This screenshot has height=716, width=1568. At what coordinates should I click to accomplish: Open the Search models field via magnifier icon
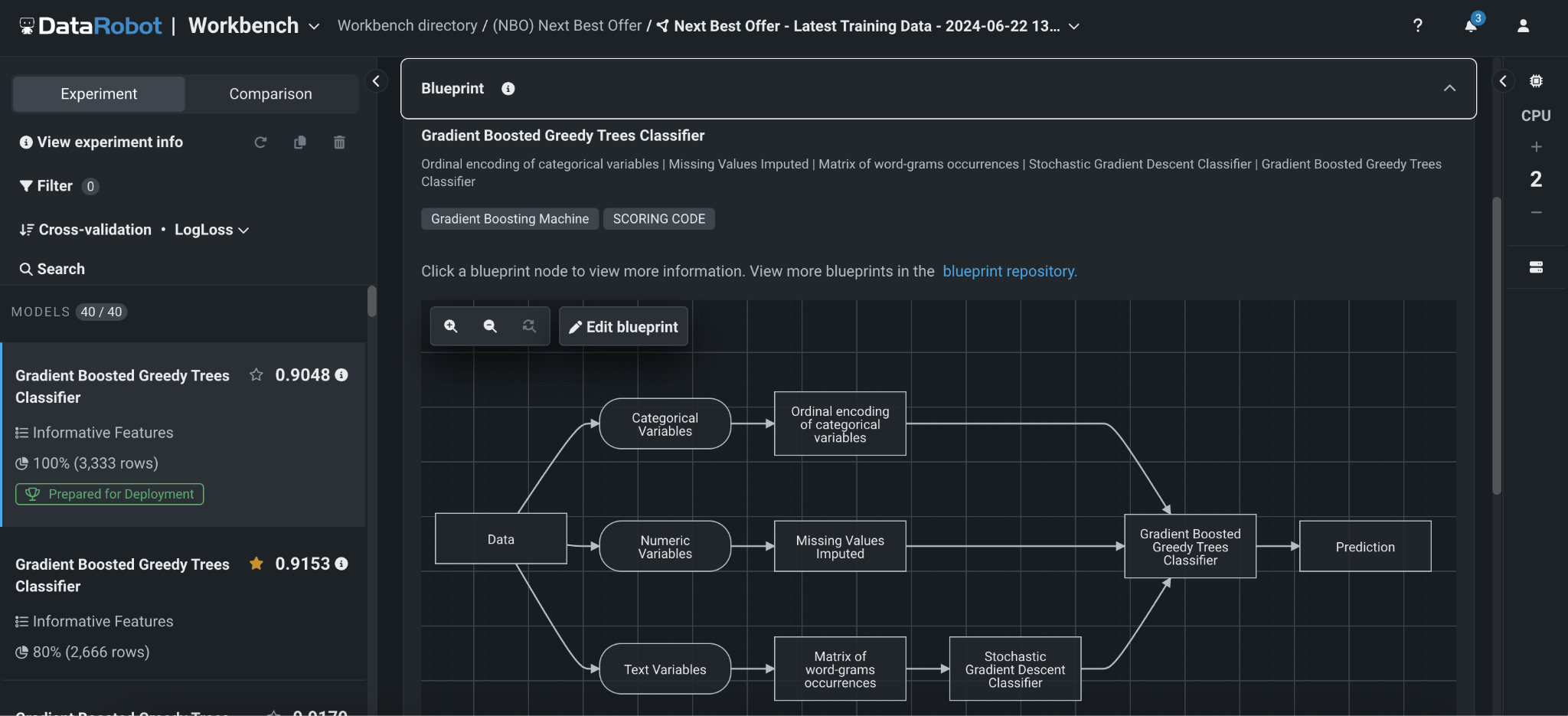(26, 269)
